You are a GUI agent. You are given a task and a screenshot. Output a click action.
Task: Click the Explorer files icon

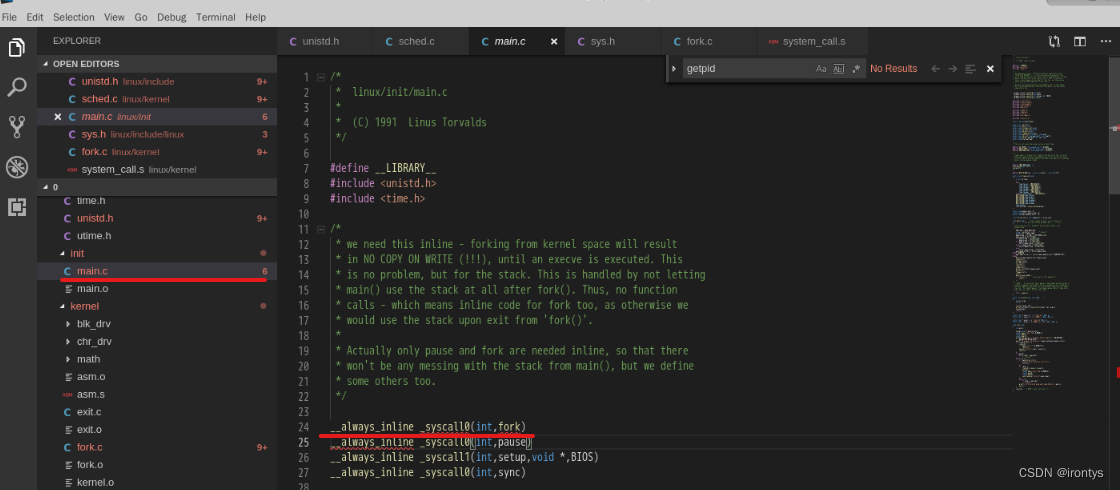17,47
